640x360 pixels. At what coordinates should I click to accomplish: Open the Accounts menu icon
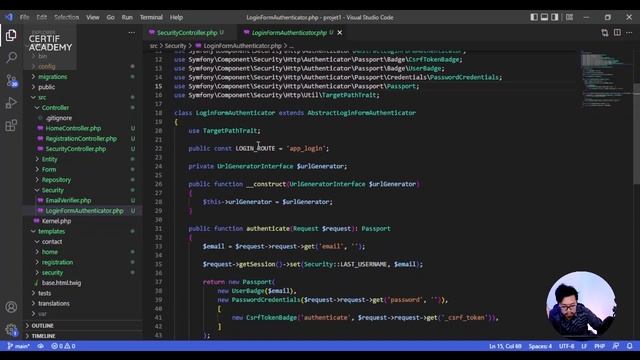coord(11,307)
